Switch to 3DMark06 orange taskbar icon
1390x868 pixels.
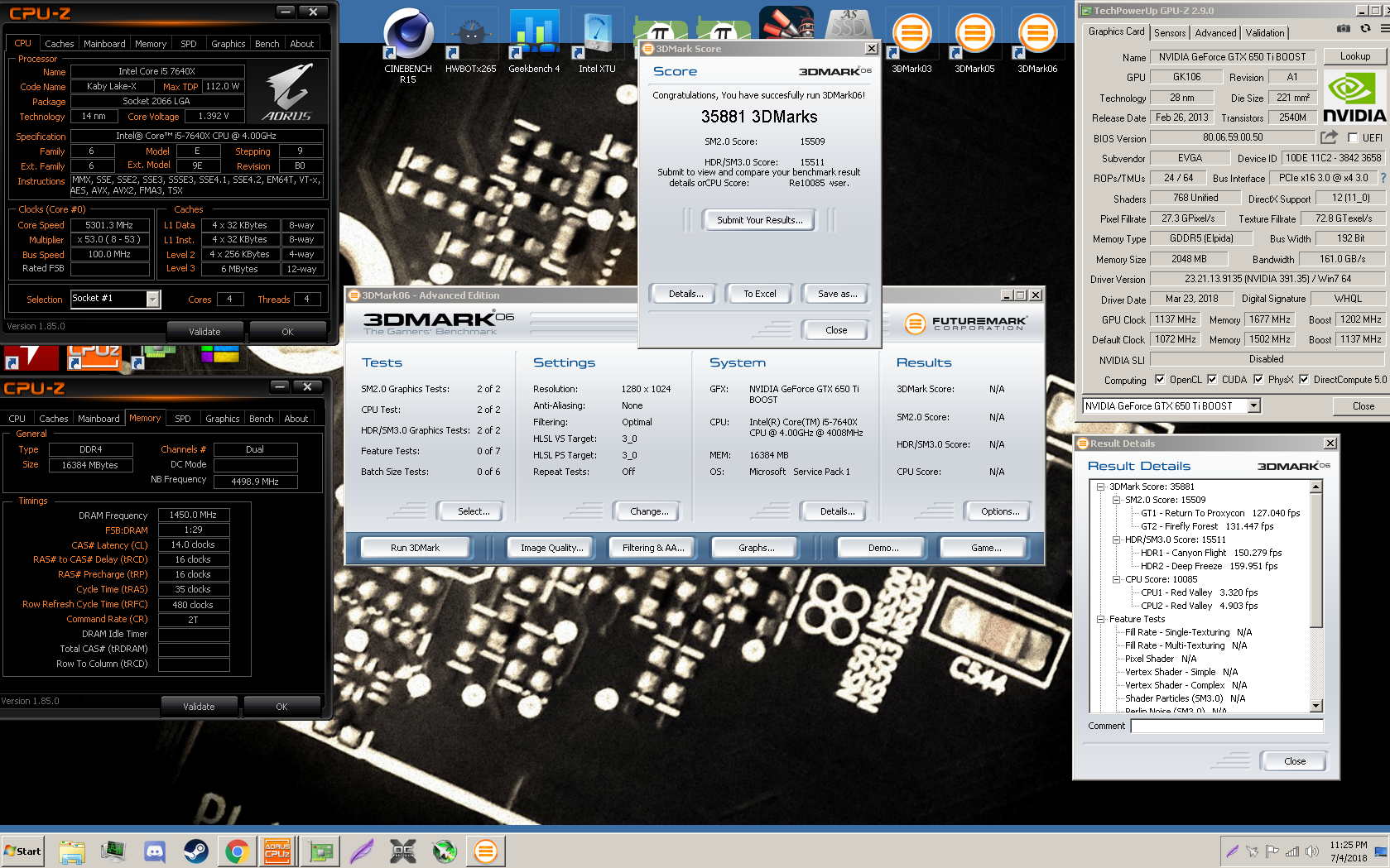[x=486, y=851]
